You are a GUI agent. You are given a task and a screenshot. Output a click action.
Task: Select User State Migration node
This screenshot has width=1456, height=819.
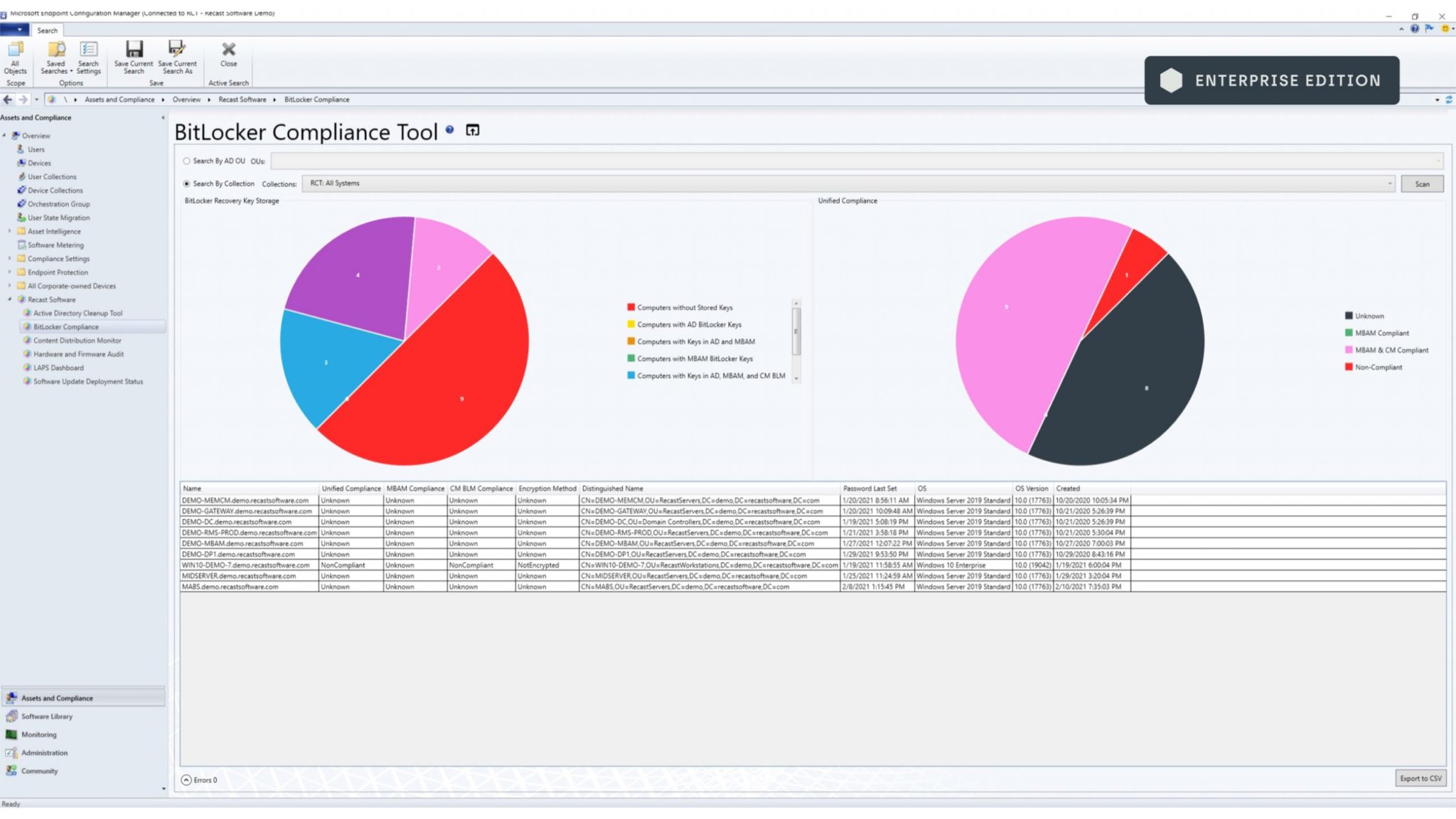coord(58,218)
